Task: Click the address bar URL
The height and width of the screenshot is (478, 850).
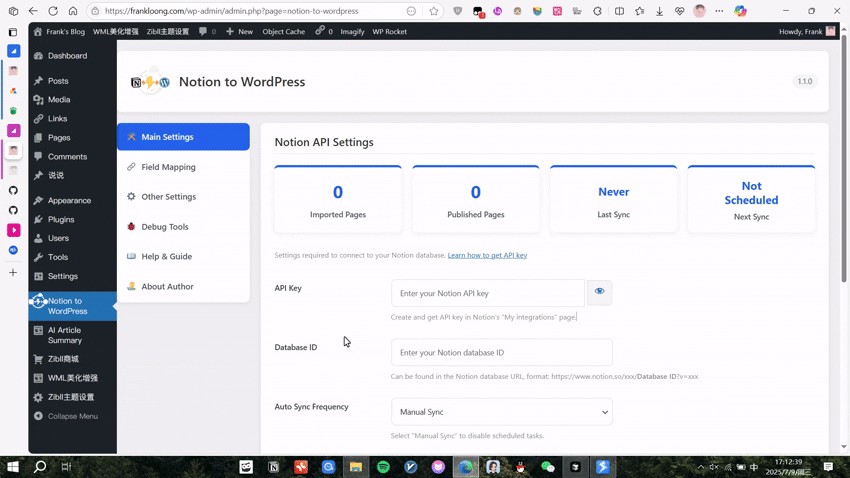Action: pos(231,11)
